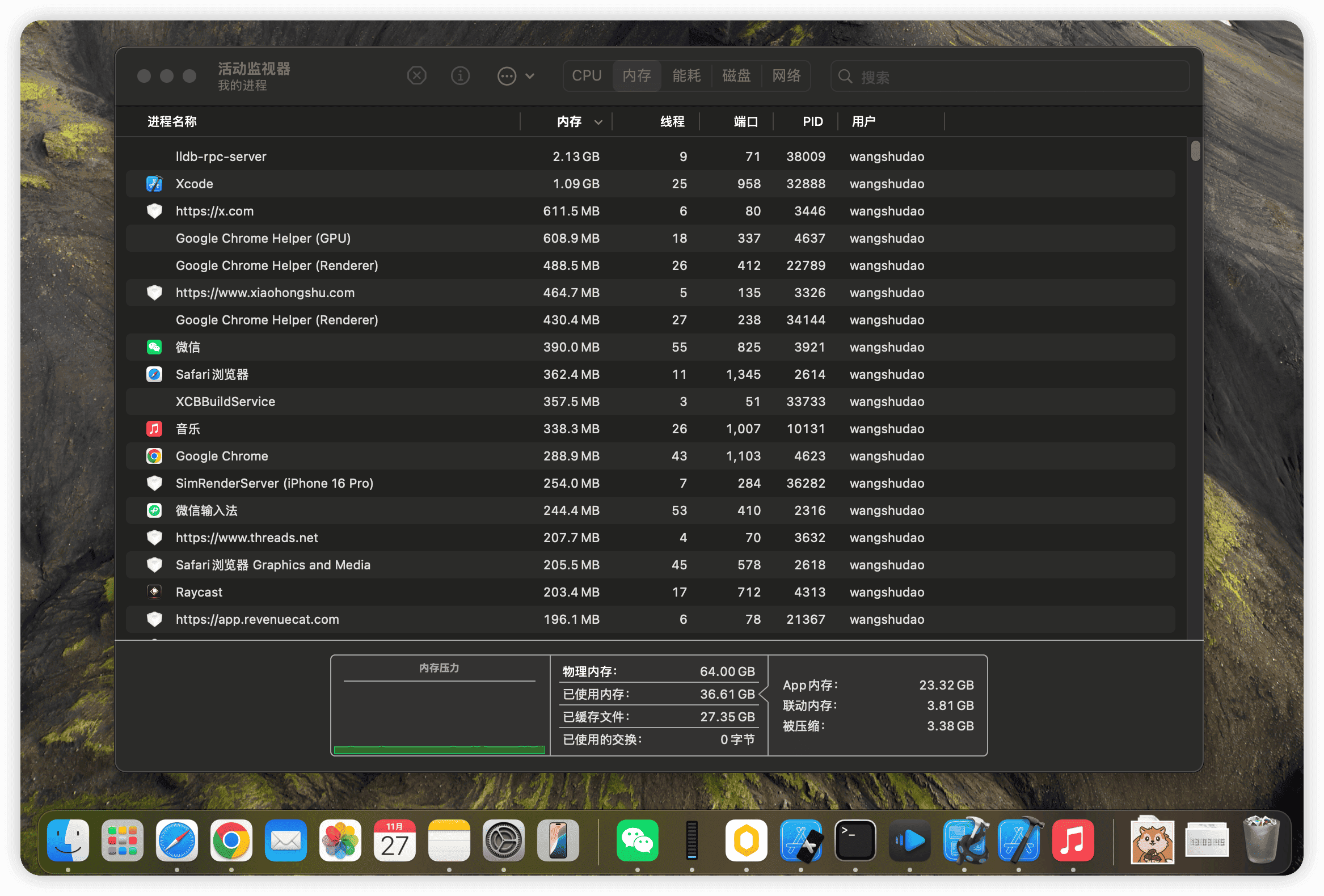Select the Raycast process icon
The width and height of the screenshot is (1324, 896).
154,592
